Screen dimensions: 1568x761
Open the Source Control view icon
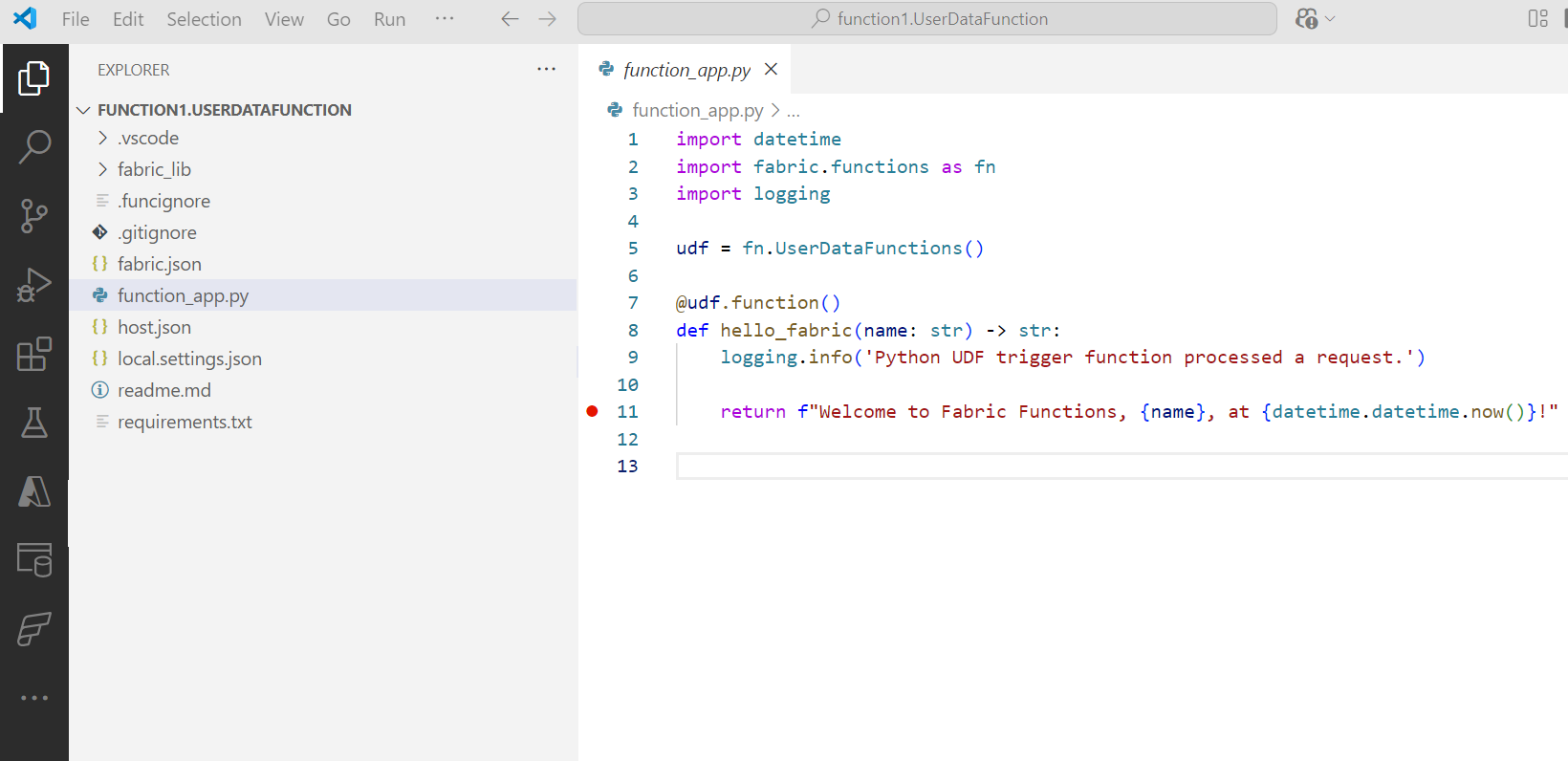34,216
